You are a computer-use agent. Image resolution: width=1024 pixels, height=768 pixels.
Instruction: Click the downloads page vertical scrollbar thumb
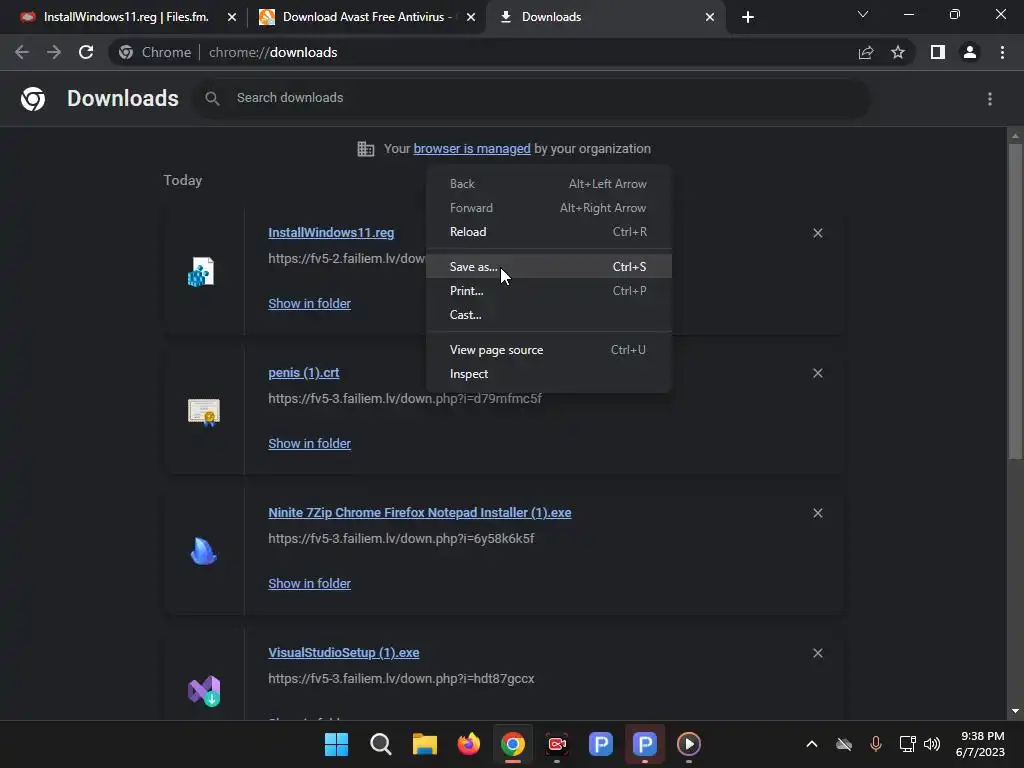point(1015,300)
